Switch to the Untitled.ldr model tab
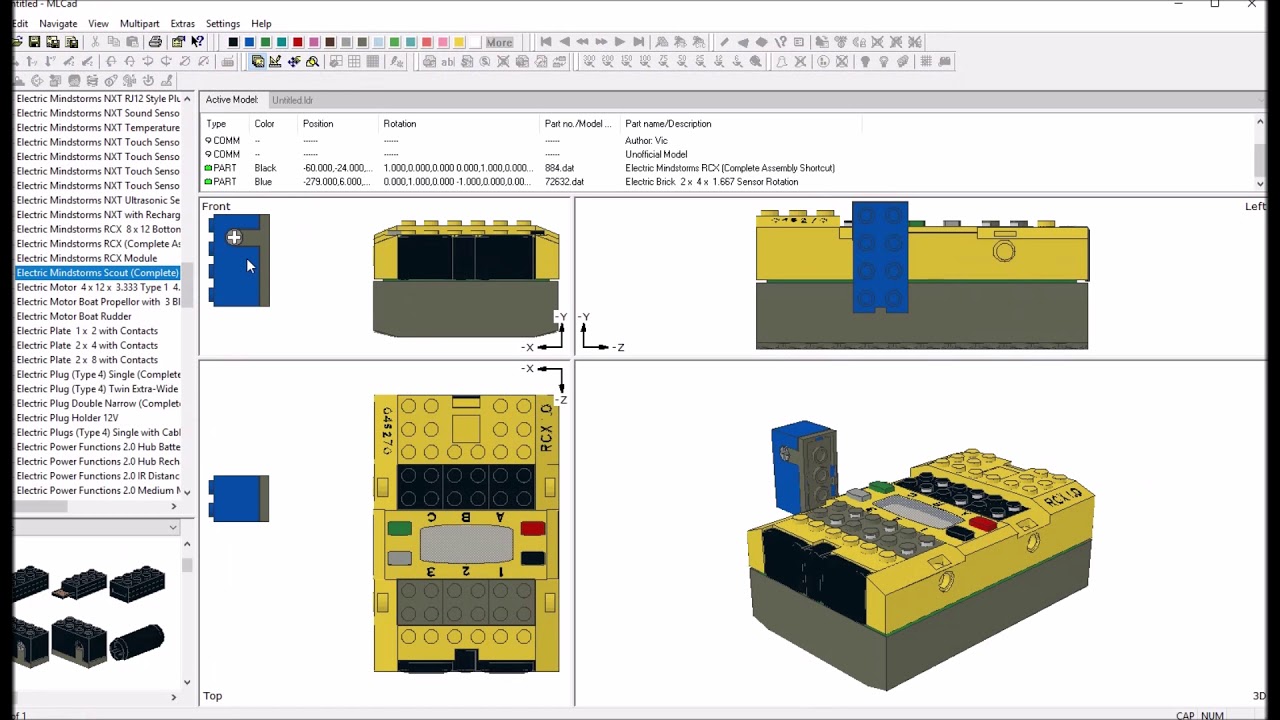This screenshot has height=720, width=1280. click(x=292, y=100)
